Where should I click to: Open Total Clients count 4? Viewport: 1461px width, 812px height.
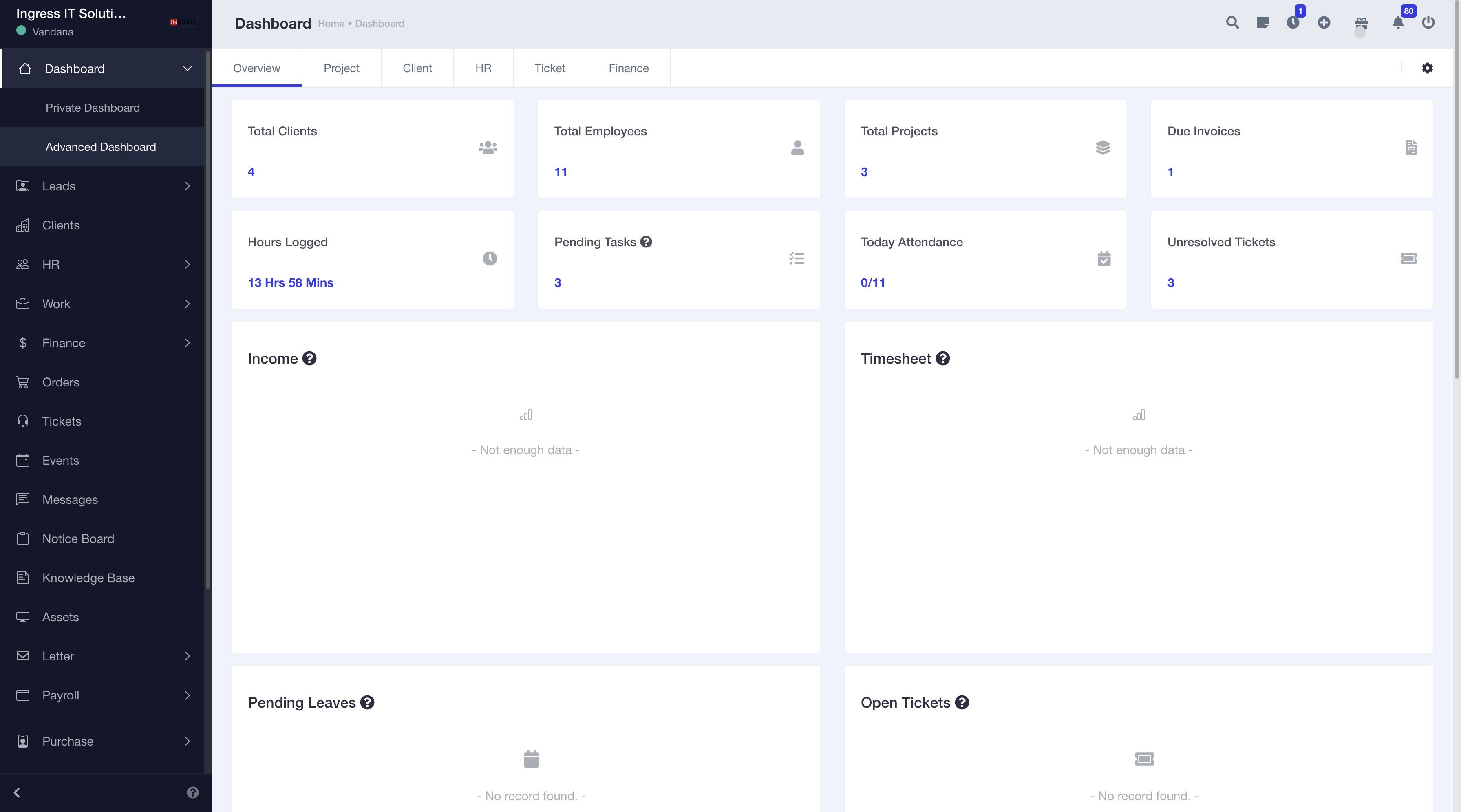[x=251, y=172]
